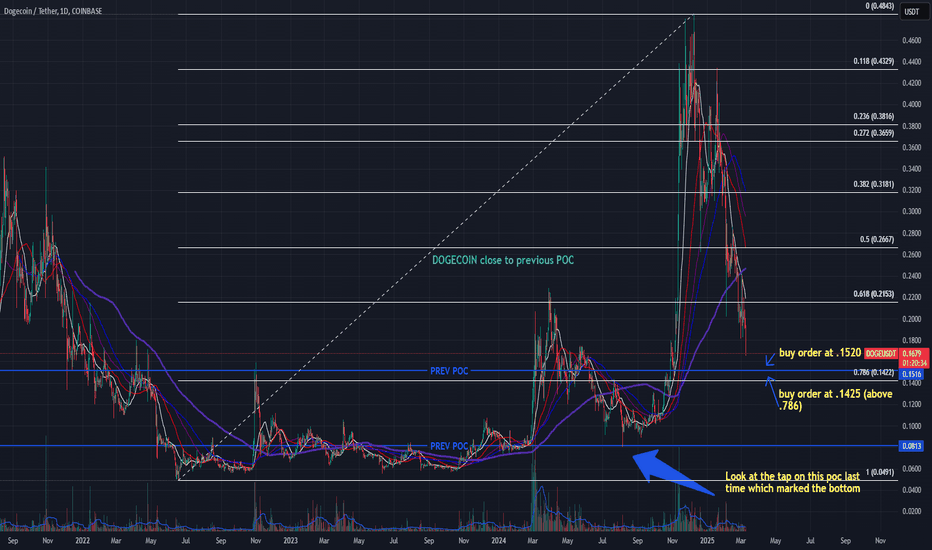Click 2023 on the time axis

click(x=290, y=540)
